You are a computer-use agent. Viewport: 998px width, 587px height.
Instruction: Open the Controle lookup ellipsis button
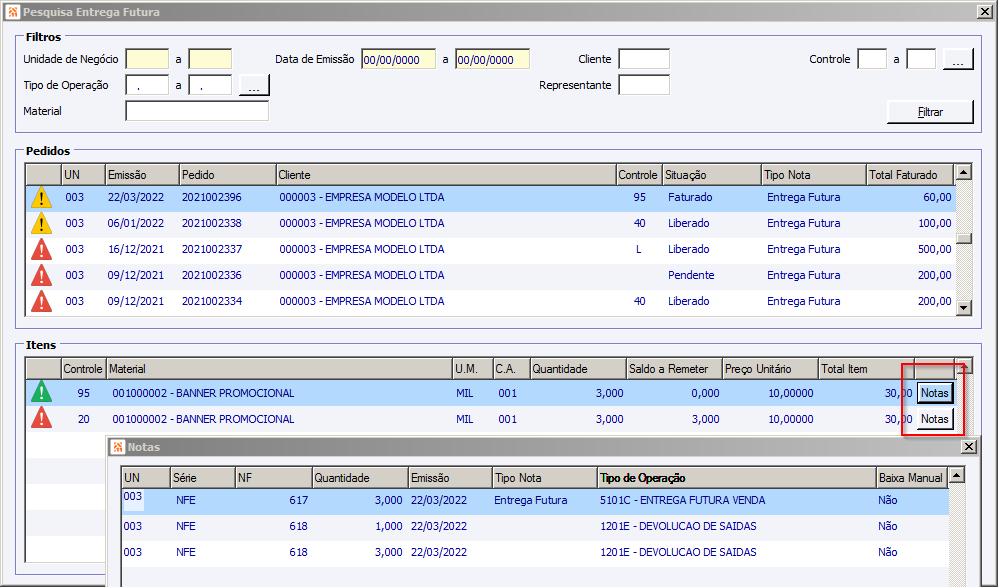[x=957, y=60]
